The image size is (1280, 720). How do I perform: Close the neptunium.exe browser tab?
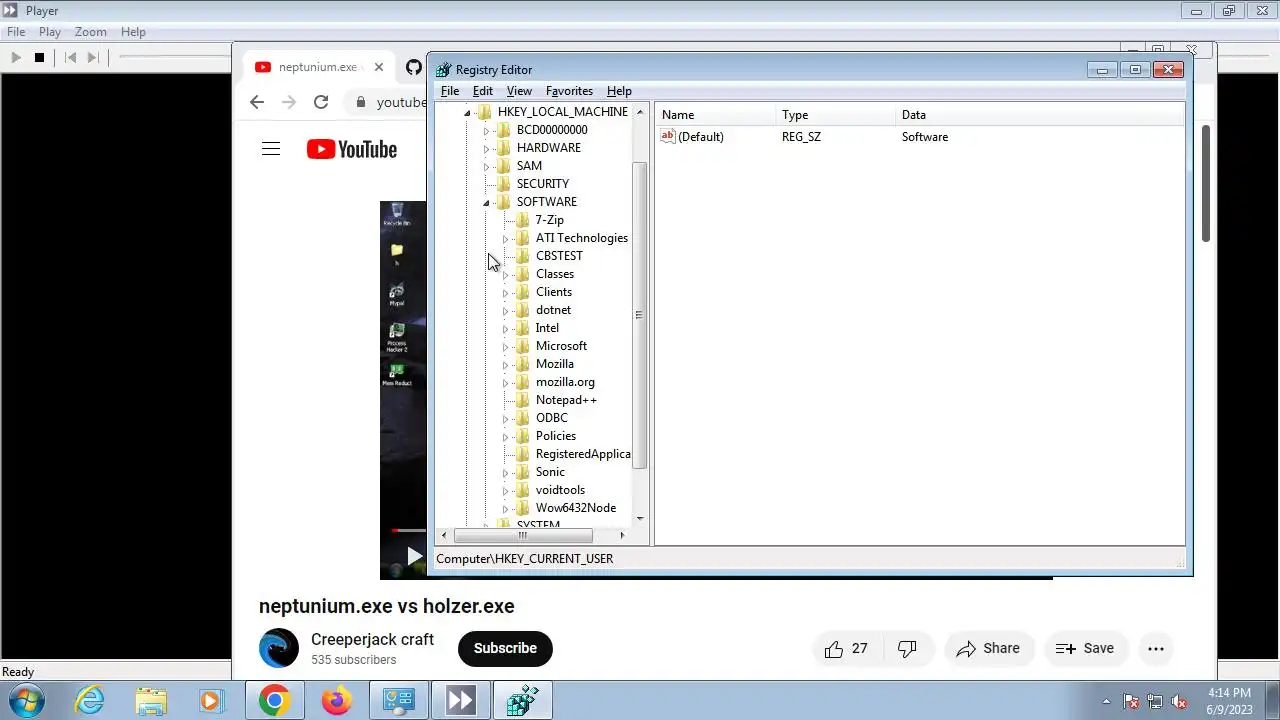click(378, 67)
